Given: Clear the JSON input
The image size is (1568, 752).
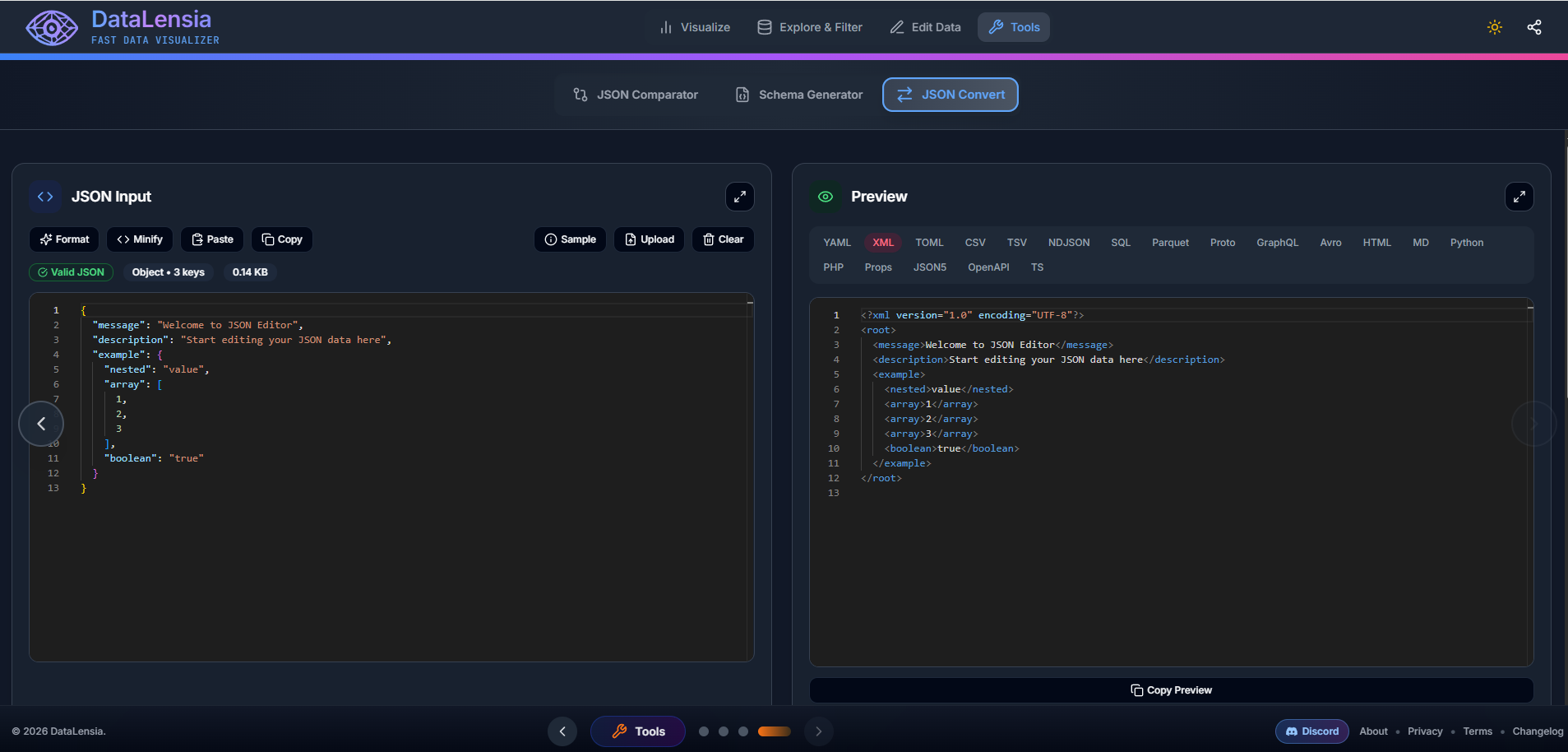Looking at the screenshot, I should pos(724,239).
